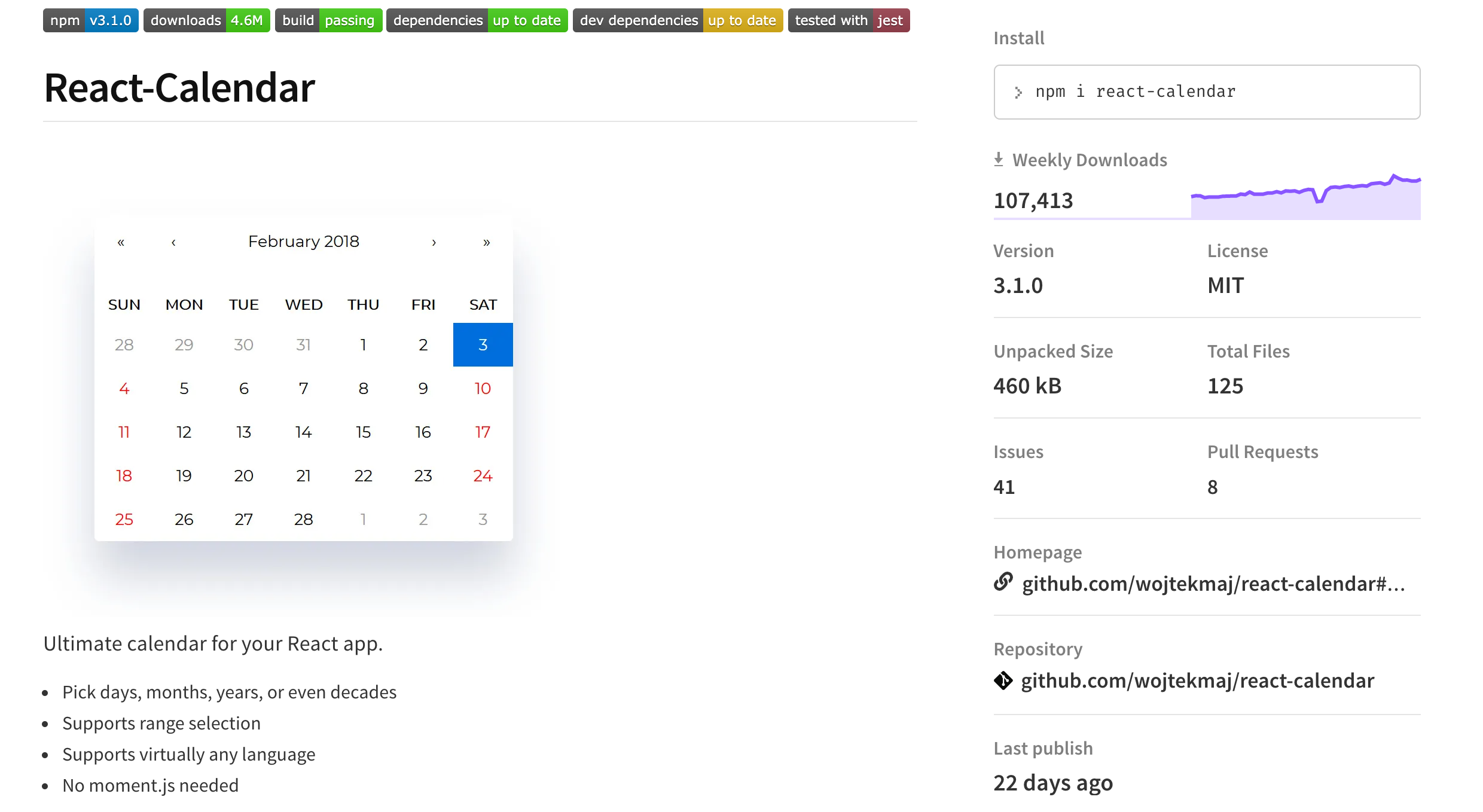Image resolution: width=1483 pixels, height=812 pixels.
Task: Select February 7 in the calendar
Action: (304, 388)
